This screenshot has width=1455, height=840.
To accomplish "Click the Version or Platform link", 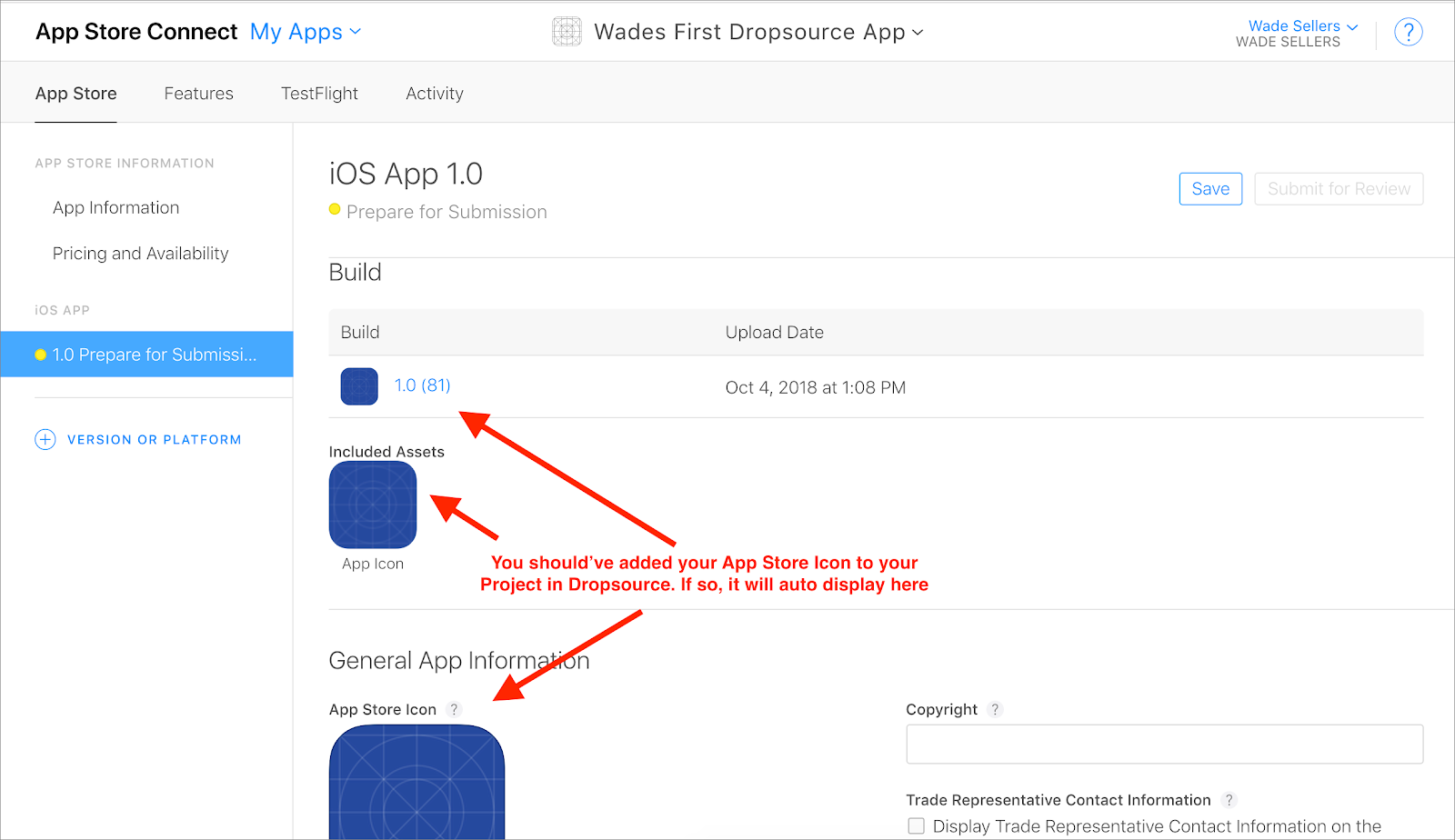I will [x=155, y=440].
